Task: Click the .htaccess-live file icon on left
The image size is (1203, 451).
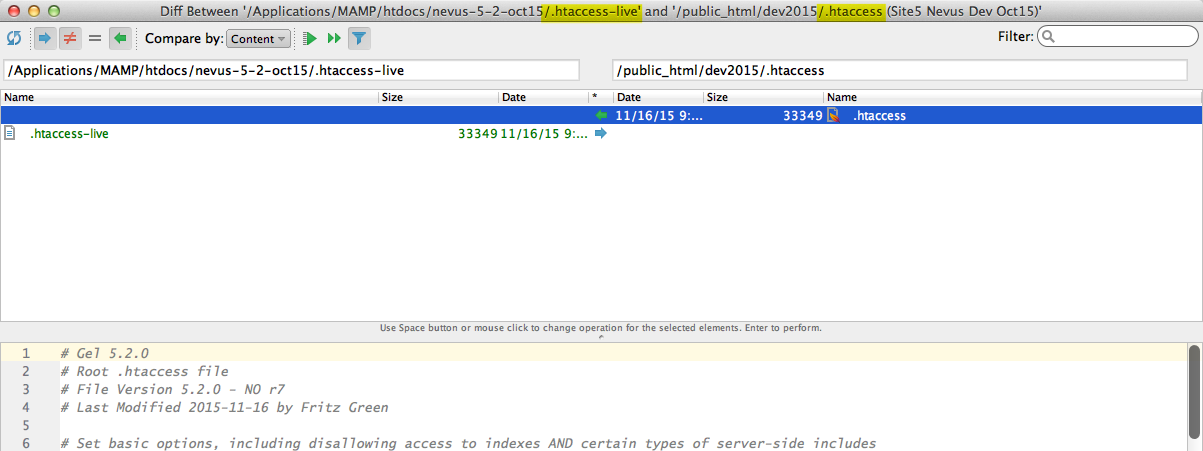Action: tap(10, 133)
